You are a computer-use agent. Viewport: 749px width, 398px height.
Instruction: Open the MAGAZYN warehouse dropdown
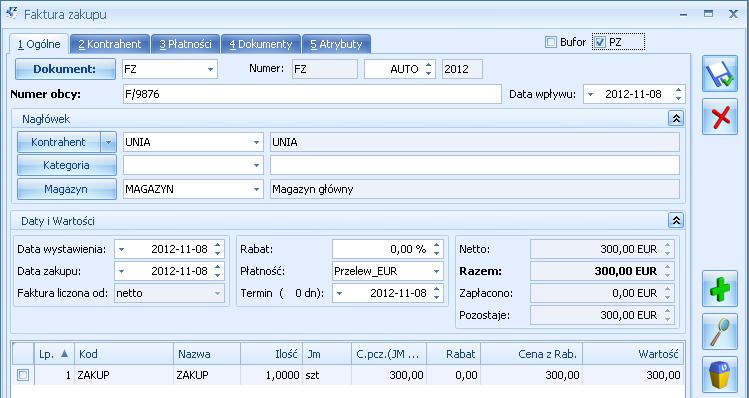coord(257,189)
